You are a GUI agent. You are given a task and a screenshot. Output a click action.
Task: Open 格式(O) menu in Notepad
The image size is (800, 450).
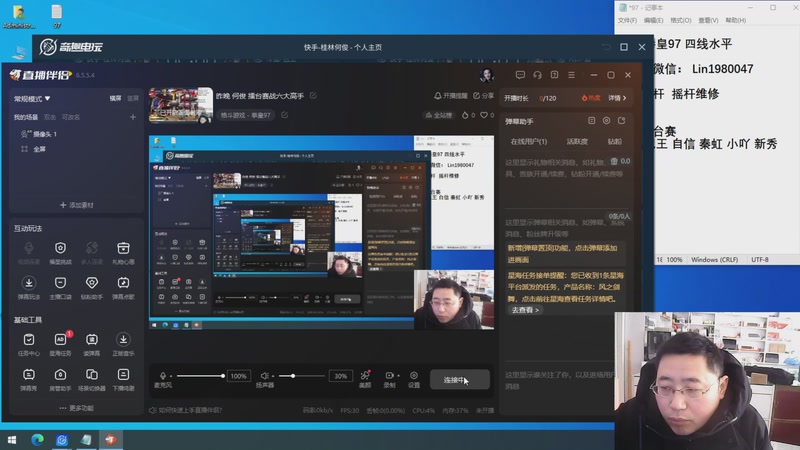click(x=681, y=20)
